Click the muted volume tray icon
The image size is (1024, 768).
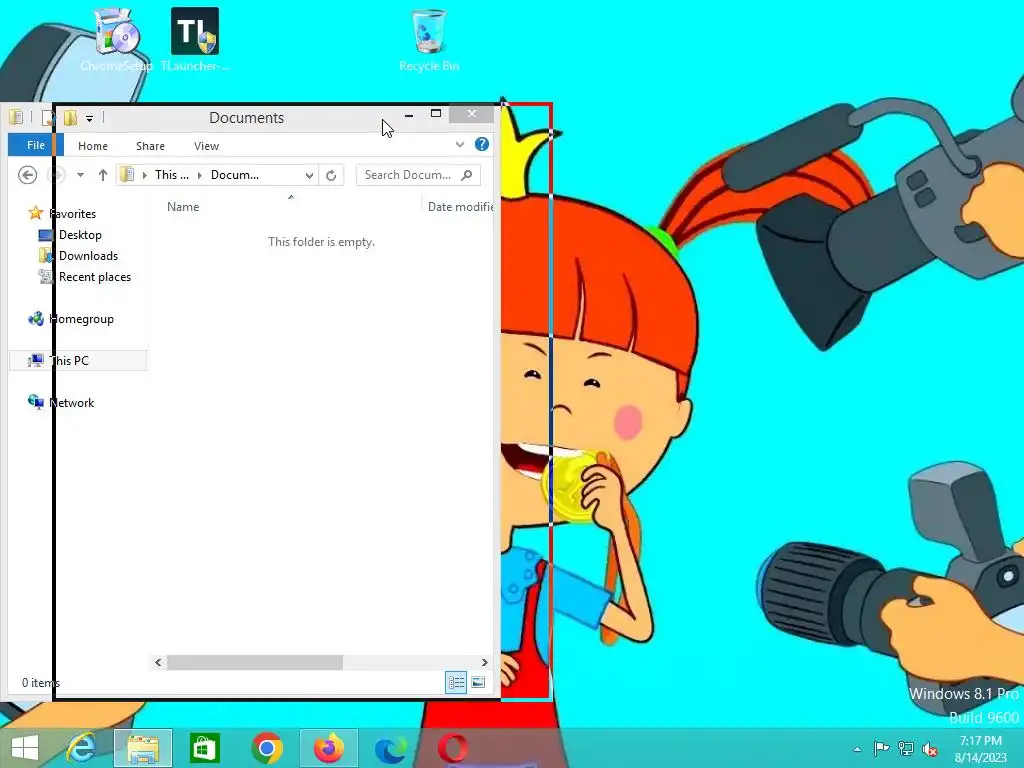pos(930,749)
